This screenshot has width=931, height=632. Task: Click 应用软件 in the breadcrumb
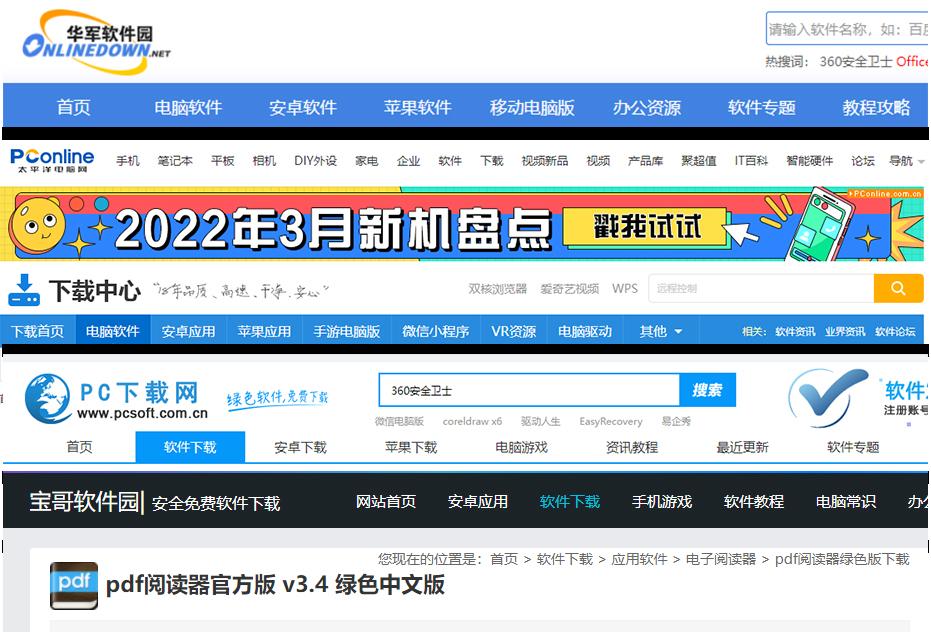(639, 559)
